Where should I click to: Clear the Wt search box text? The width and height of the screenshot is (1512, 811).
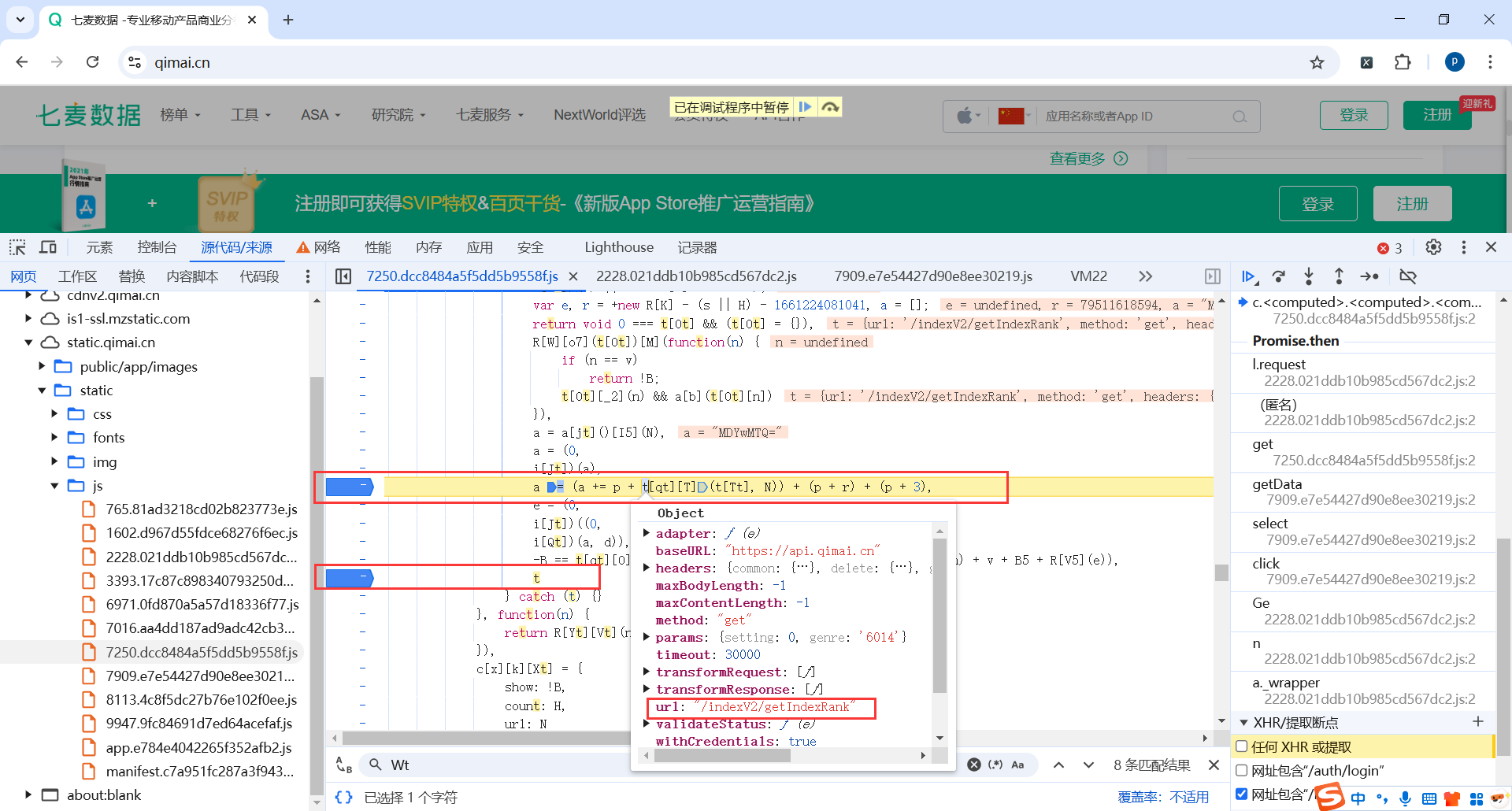tap(974, 765)
